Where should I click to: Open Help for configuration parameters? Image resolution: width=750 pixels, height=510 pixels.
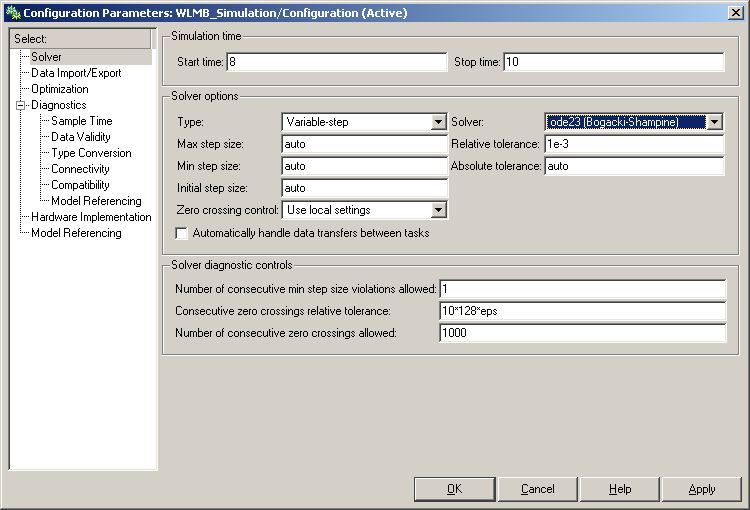pos(620,489)
